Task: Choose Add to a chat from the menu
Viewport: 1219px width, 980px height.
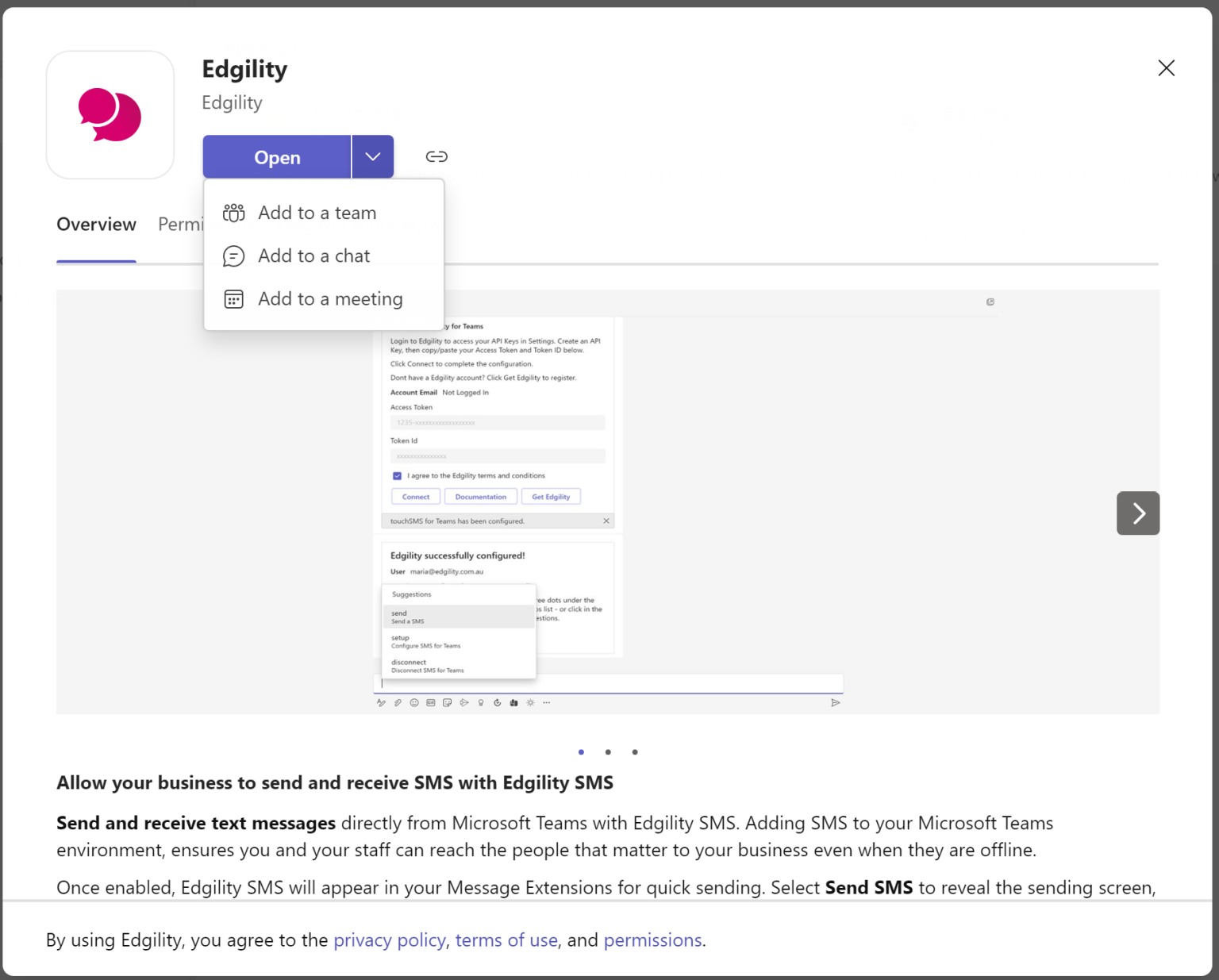Action: [314, 256]
